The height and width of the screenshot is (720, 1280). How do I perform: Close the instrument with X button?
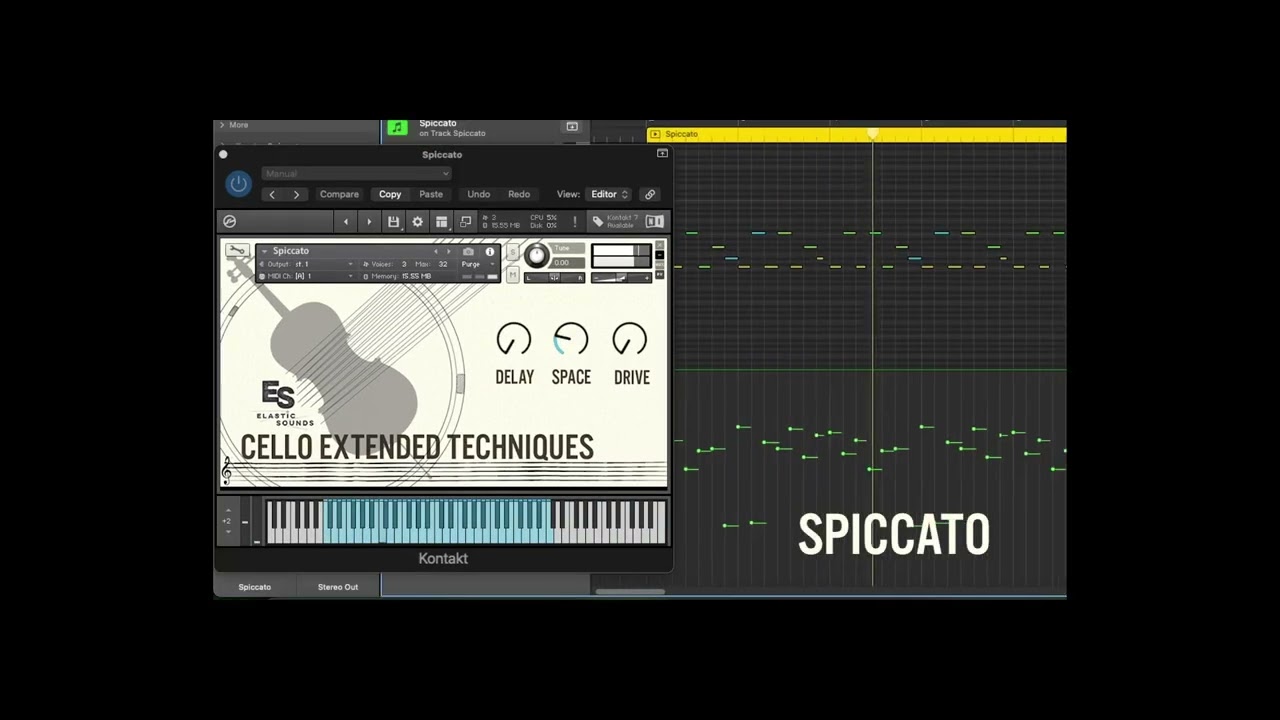(659, 246)
